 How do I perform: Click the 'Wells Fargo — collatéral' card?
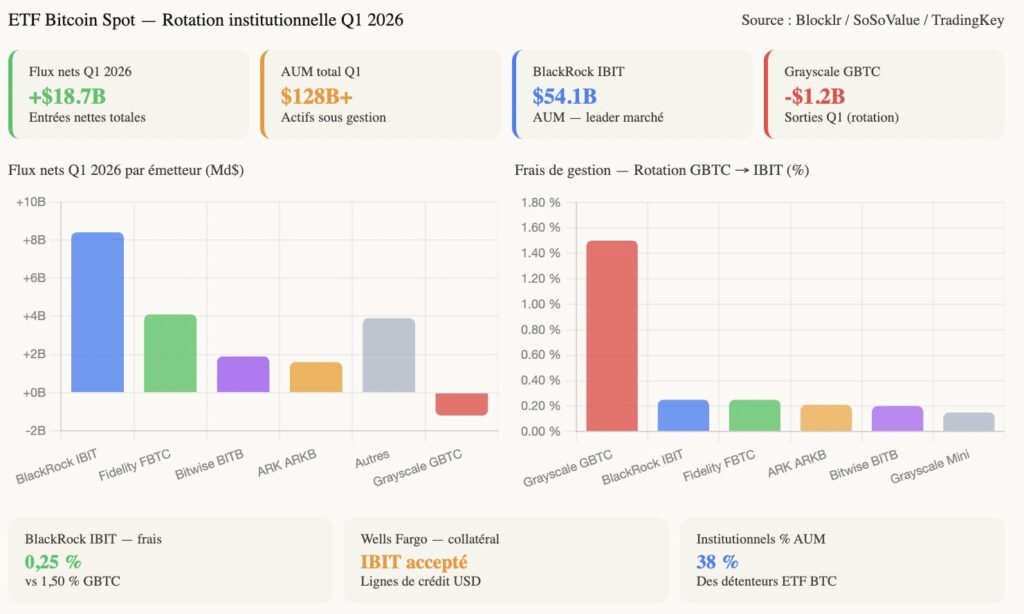point(505,560)
